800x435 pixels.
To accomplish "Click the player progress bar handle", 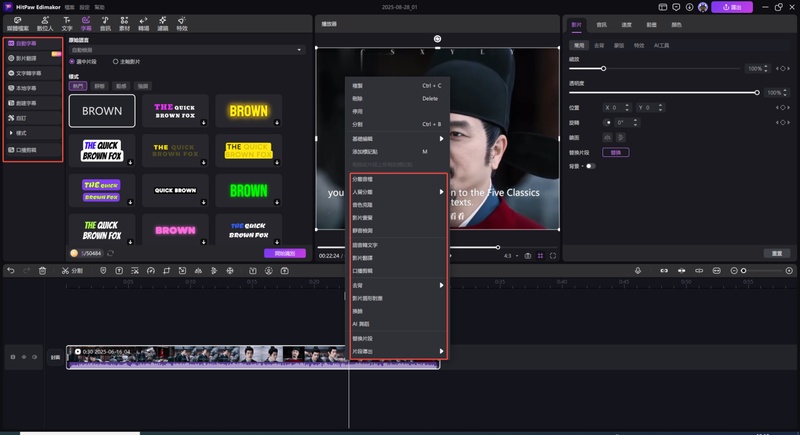I will pyautogui.click(x=498, y=247).
